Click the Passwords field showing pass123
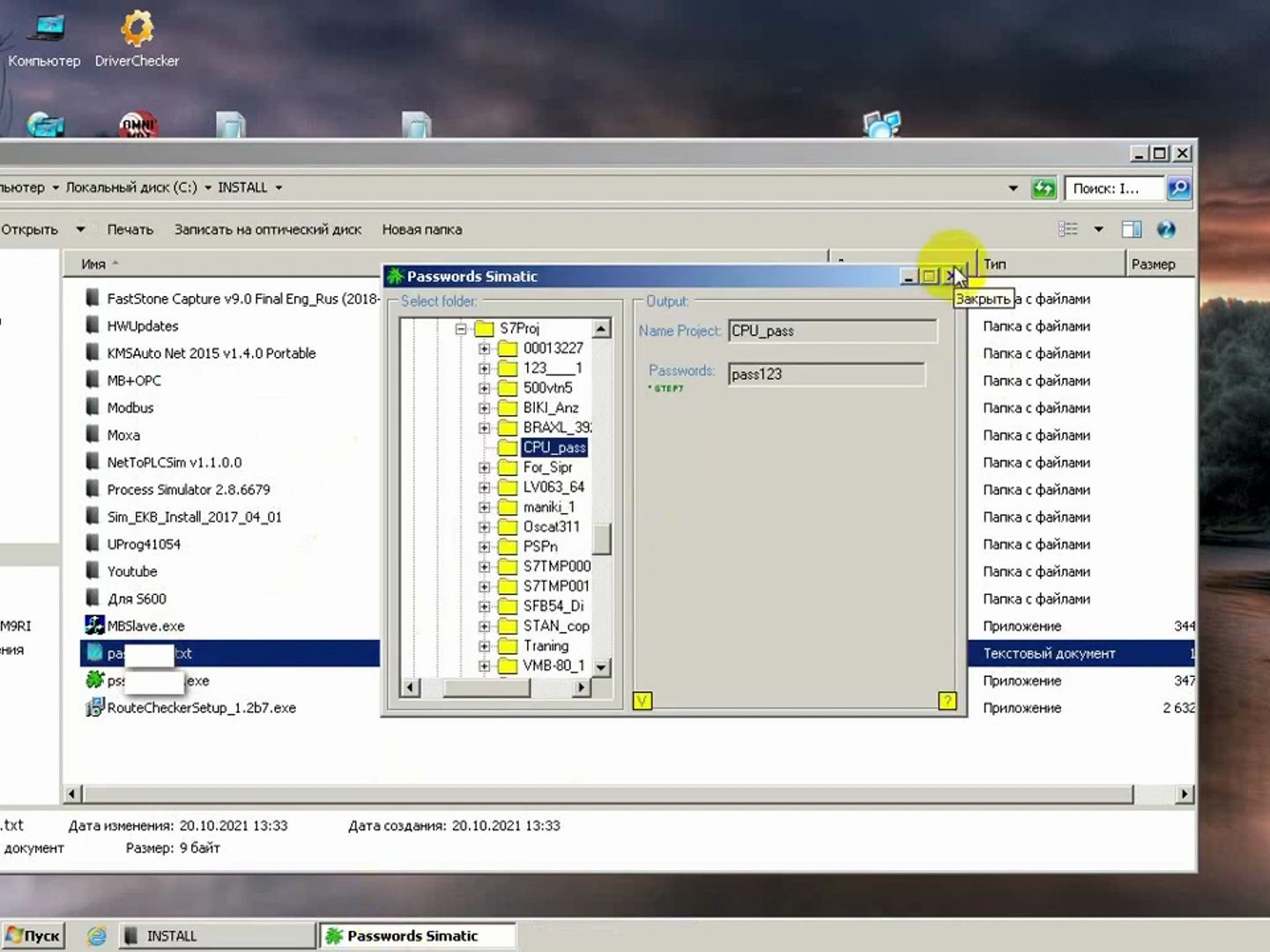Viewport: 1270px width, 952px height. tap(827, 374)
